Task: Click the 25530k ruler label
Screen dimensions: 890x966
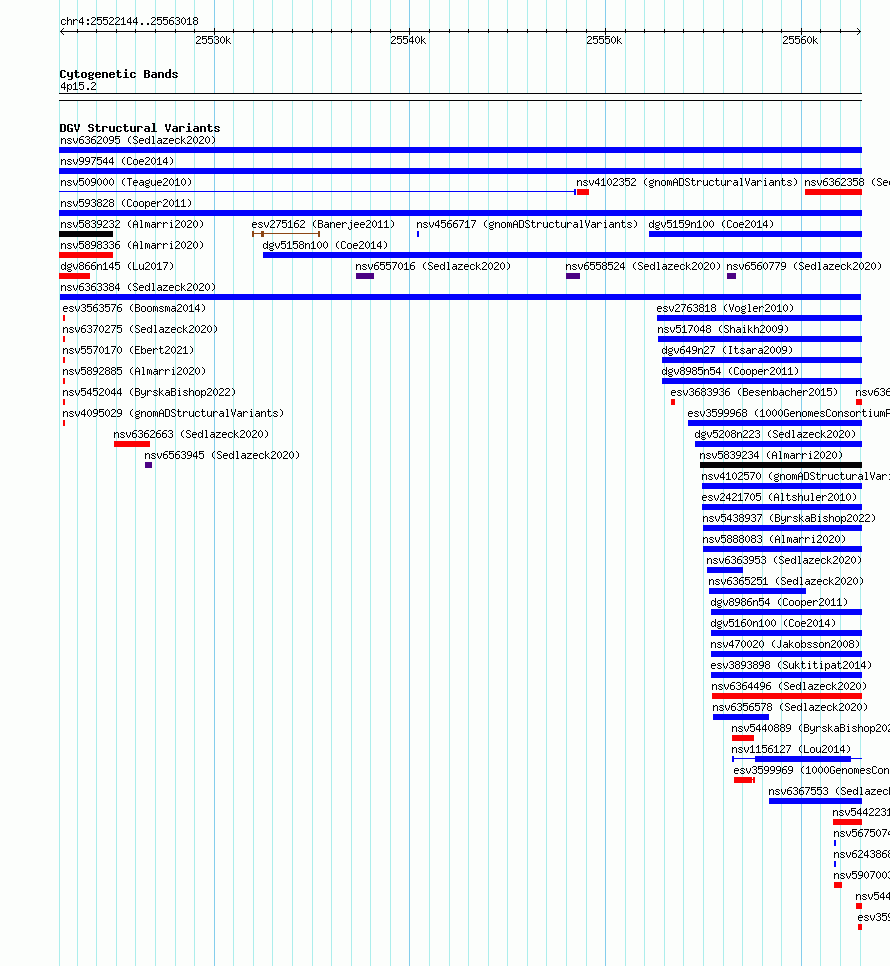Action: click(213, 41)
